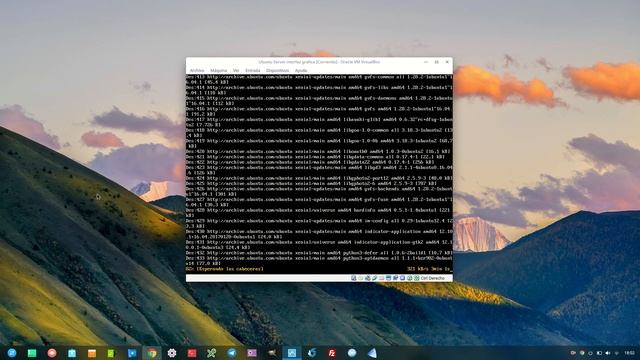Open the Ayuda menu
Screen dimensions: 640x360
point(301,71)
